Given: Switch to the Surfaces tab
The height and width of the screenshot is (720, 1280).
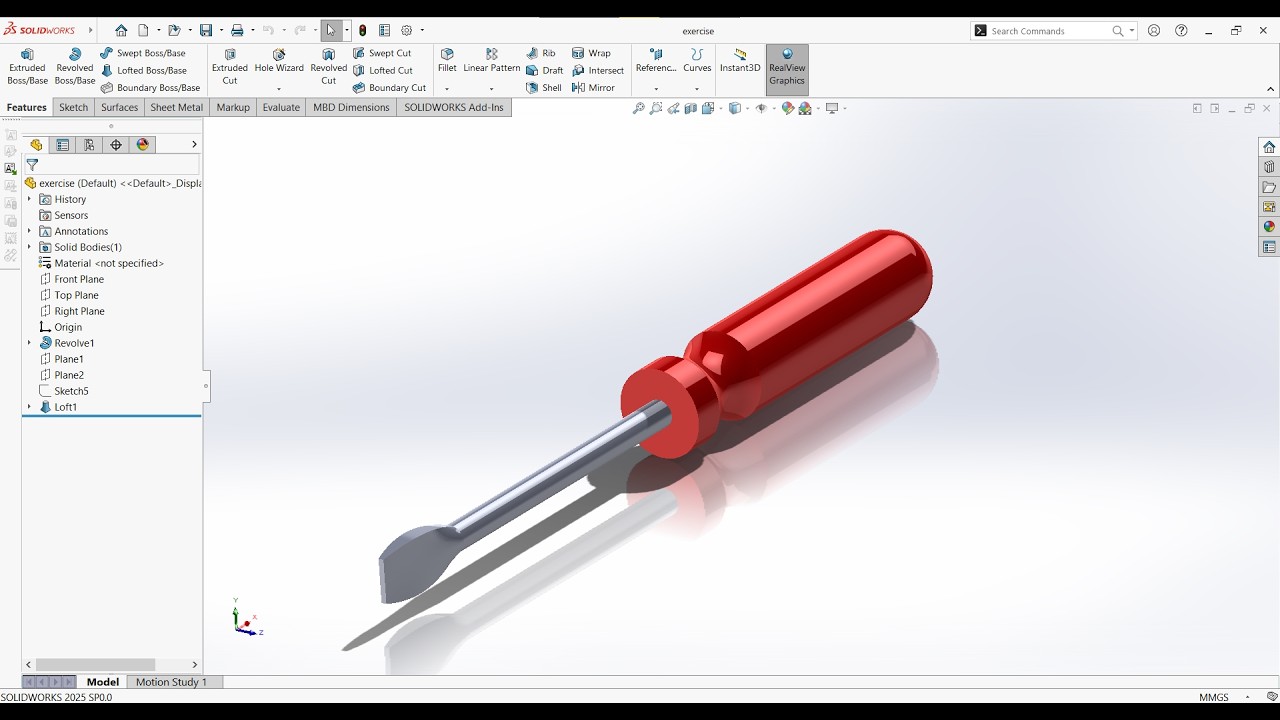Looking at the screenshot, I should [119, 107].
